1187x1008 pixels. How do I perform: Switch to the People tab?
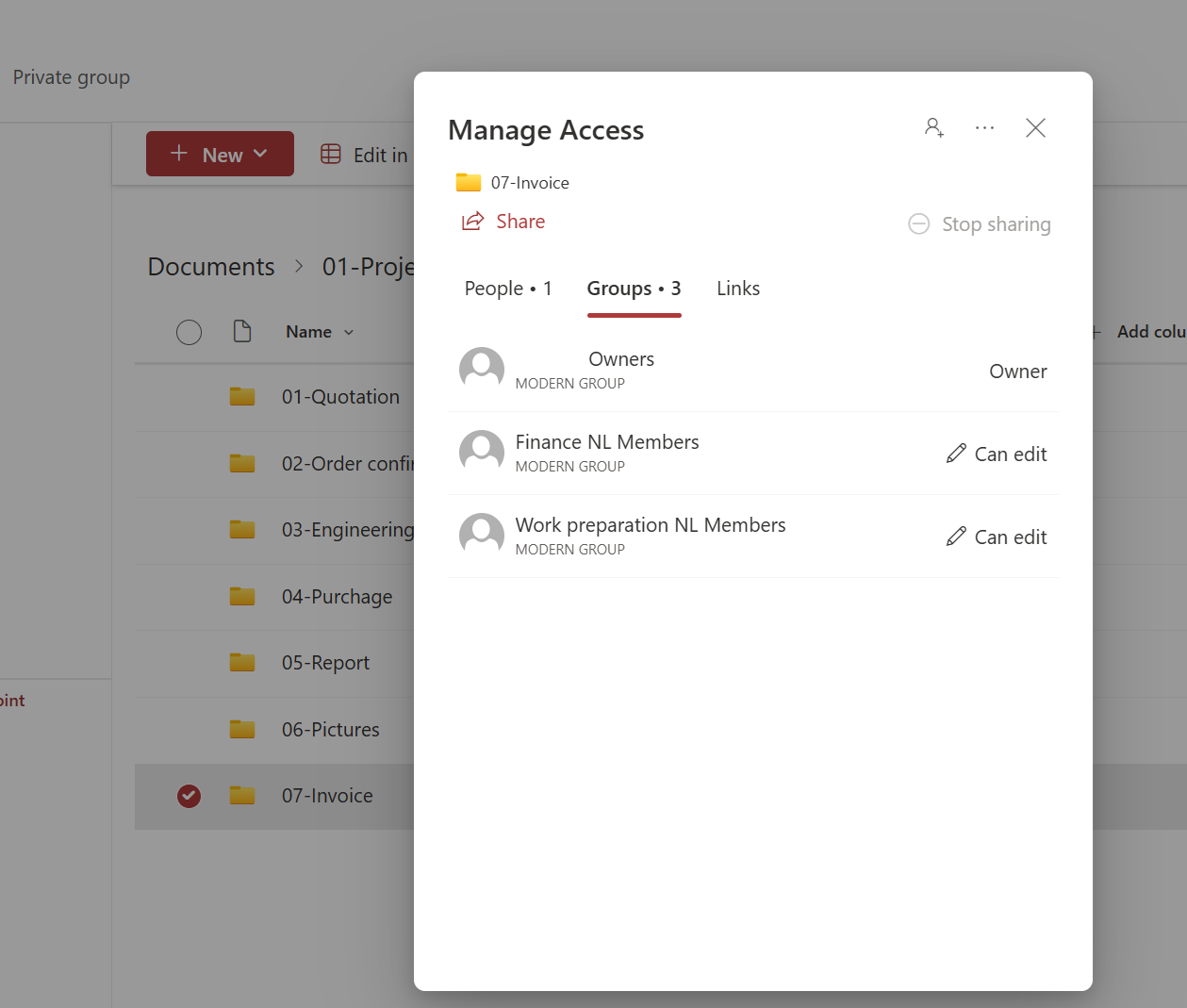[507, 289]
